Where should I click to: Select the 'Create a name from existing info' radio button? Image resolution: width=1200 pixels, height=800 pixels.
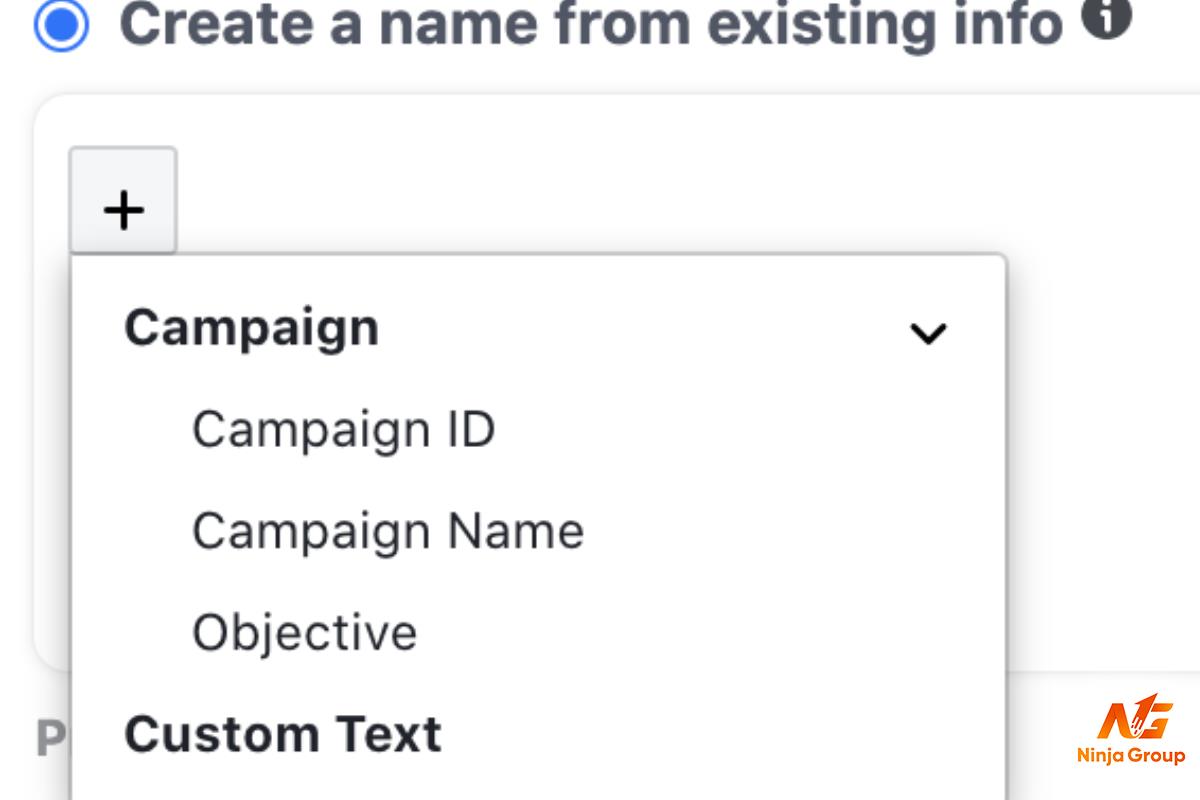[x=60, y=23]
